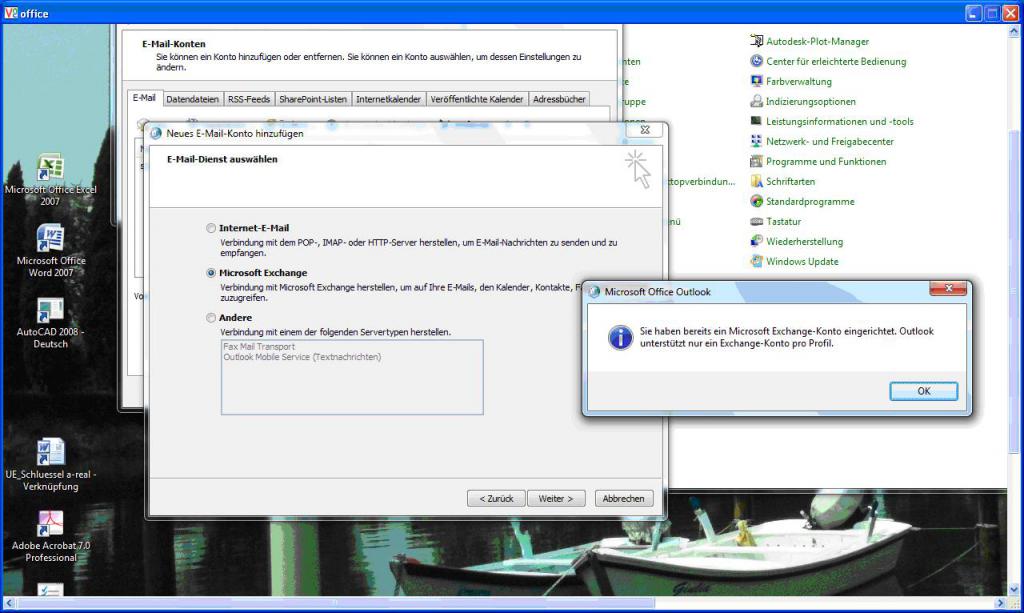Click the Farbverwaltung monitor icon
Image resolution: width=1024 pixels, height=613 pixels.
coord(756,82)
